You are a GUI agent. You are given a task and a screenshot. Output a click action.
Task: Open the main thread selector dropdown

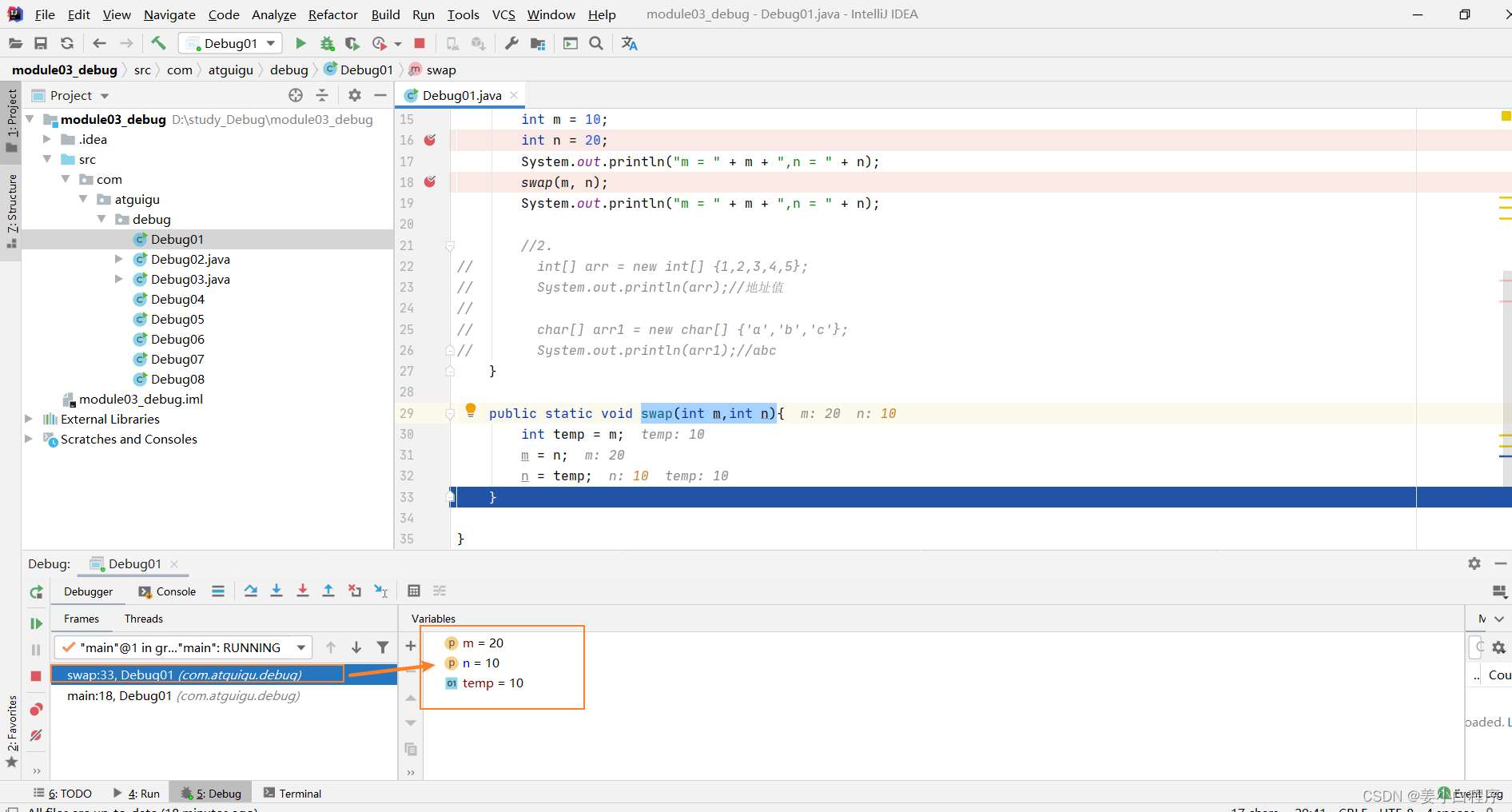[x=183, y=647]
